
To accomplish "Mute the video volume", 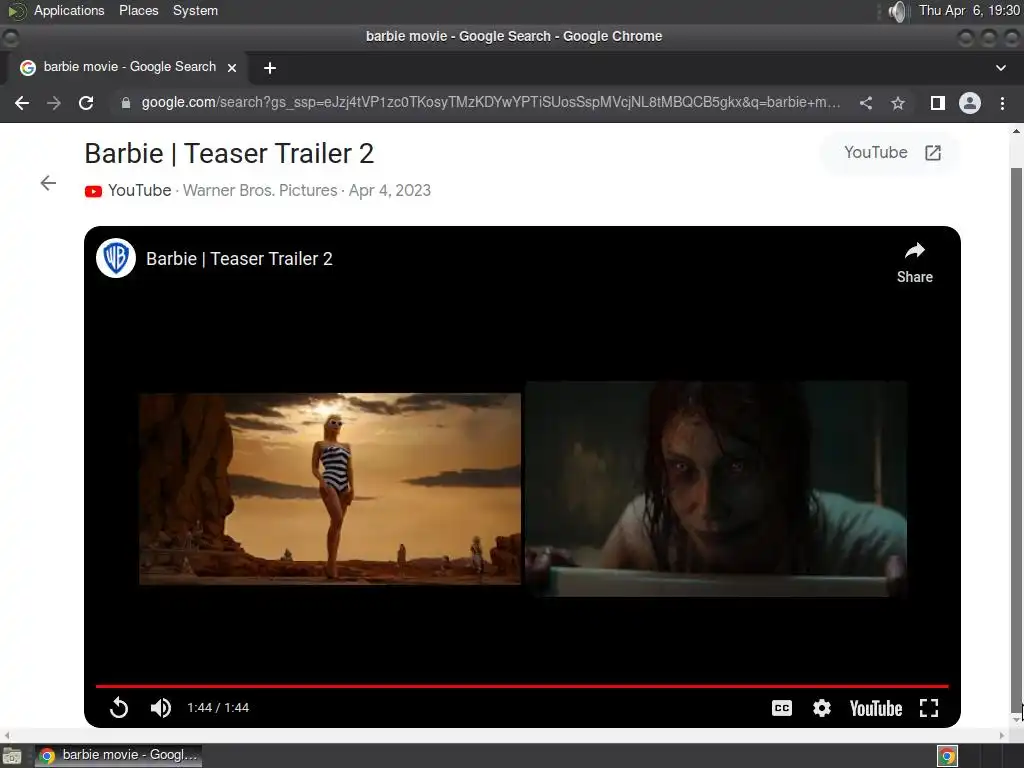I will click(x=161, y=707).
